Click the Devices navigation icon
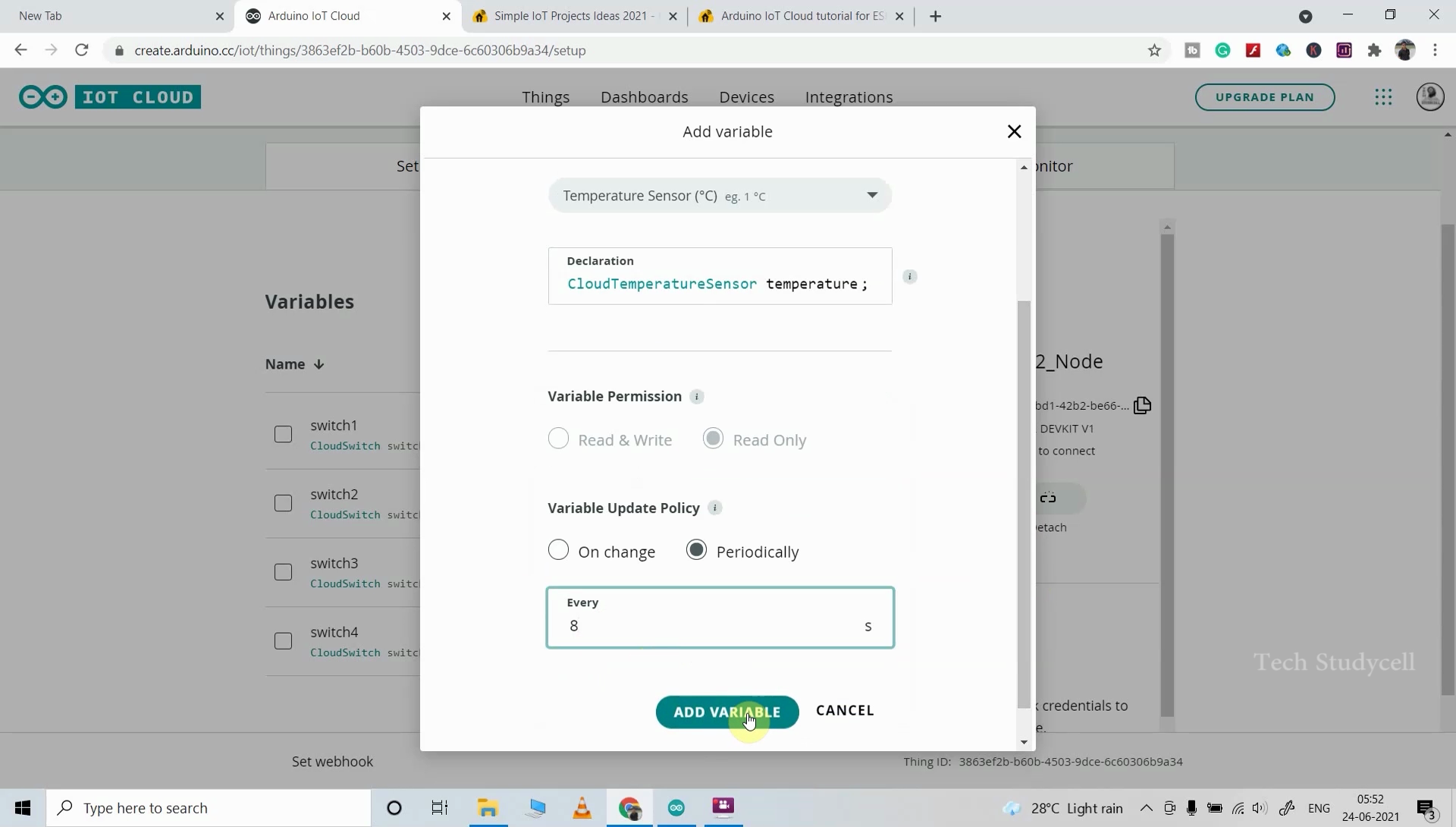This screenshot has width=1456, height=827. (x=746, y=97)
